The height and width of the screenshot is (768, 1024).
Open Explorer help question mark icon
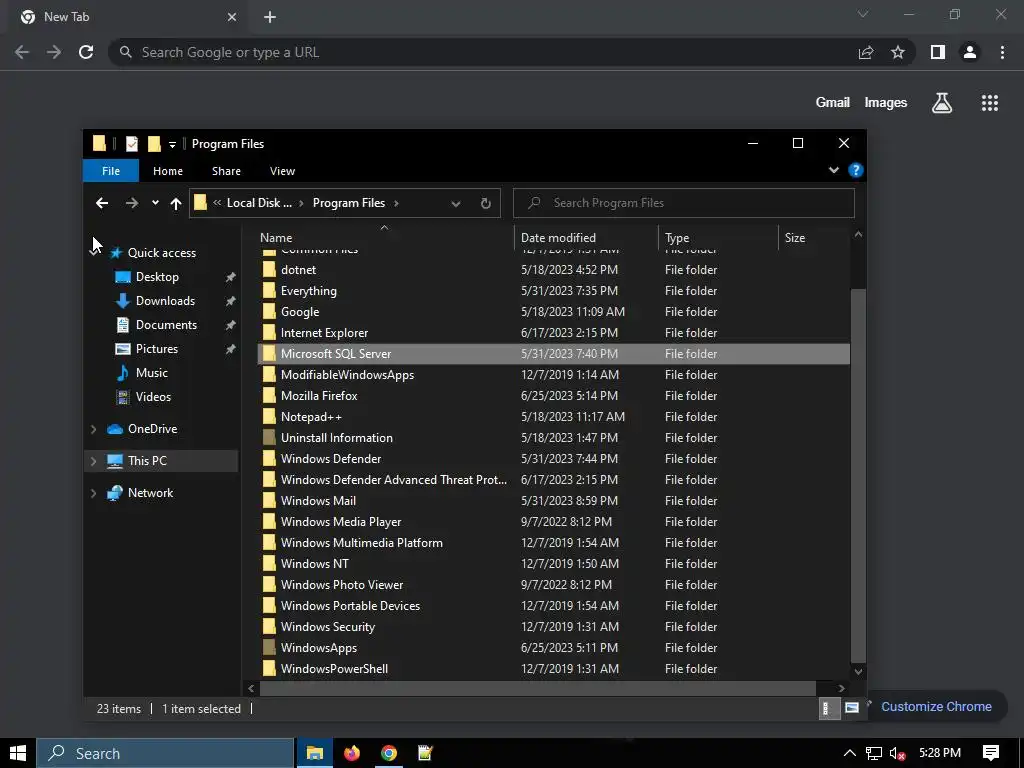tap(856, 170)
